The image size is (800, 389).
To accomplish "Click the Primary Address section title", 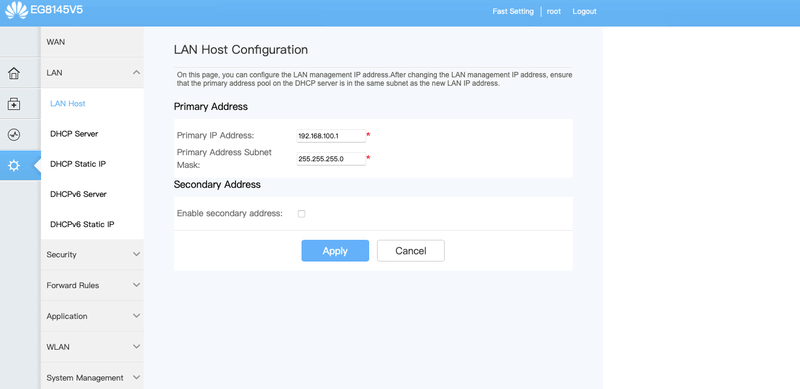I will [211, 107].
